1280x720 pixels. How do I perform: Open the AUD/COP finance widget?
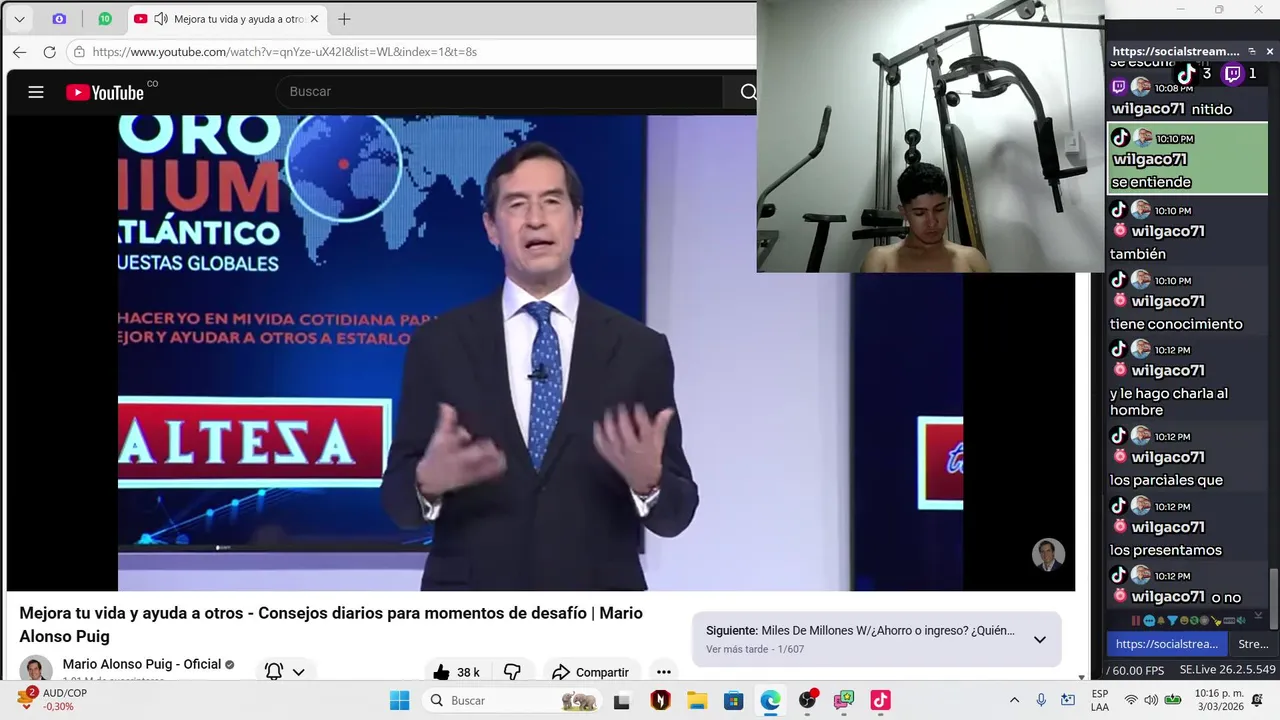click(x=53, y=699)
